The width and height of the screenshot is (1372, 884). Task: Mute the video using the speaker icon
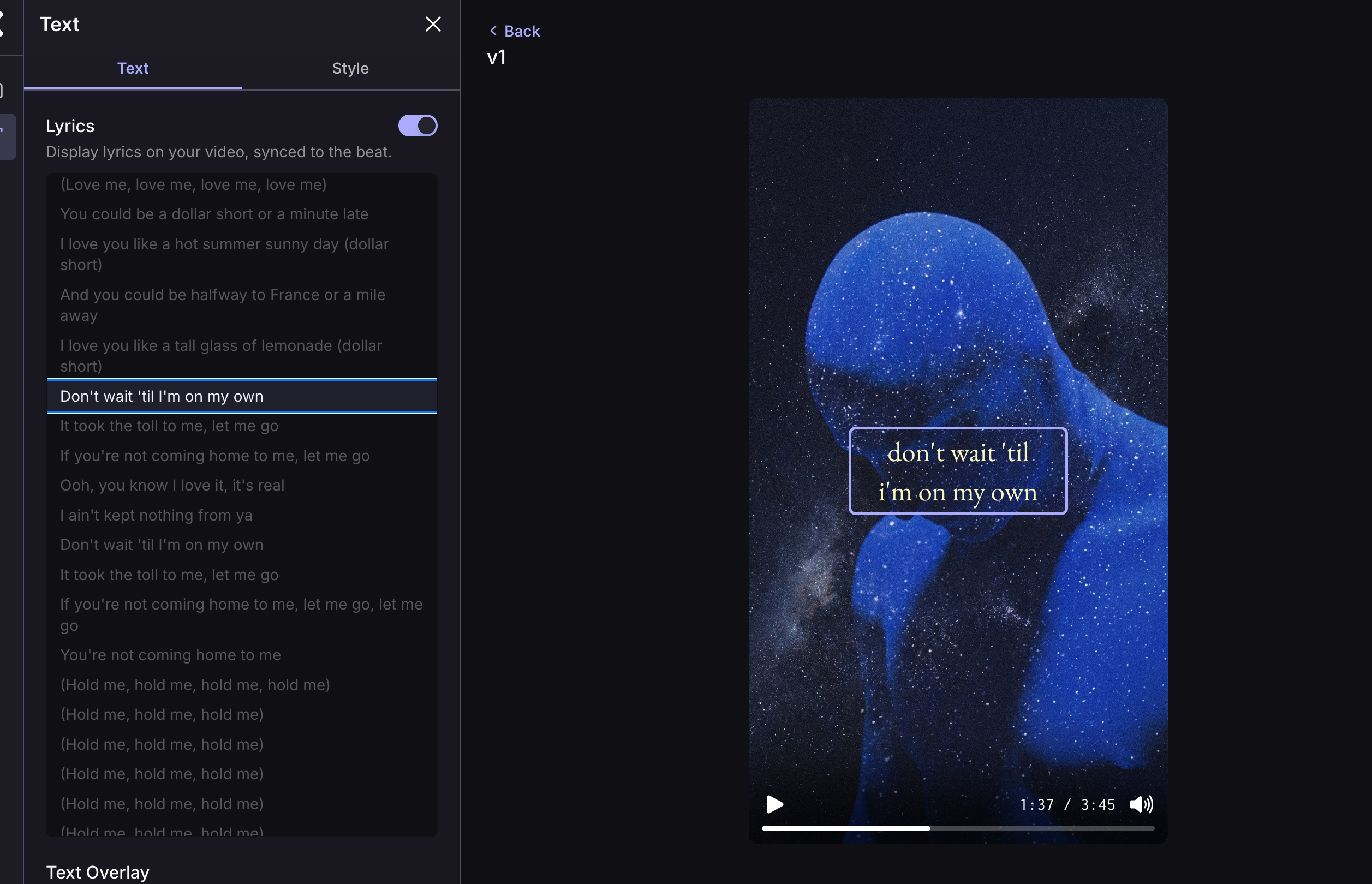click(1142, 804)
